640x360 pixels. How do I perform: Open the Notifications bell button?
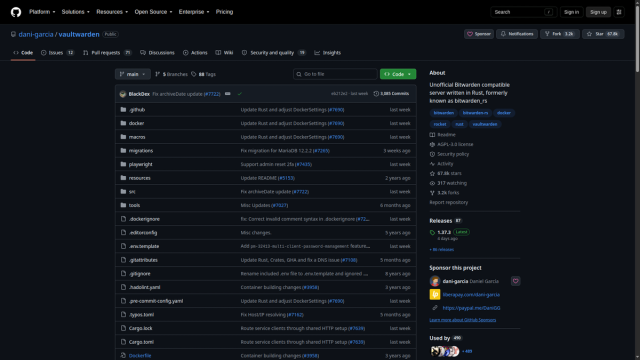click(517, 34)
